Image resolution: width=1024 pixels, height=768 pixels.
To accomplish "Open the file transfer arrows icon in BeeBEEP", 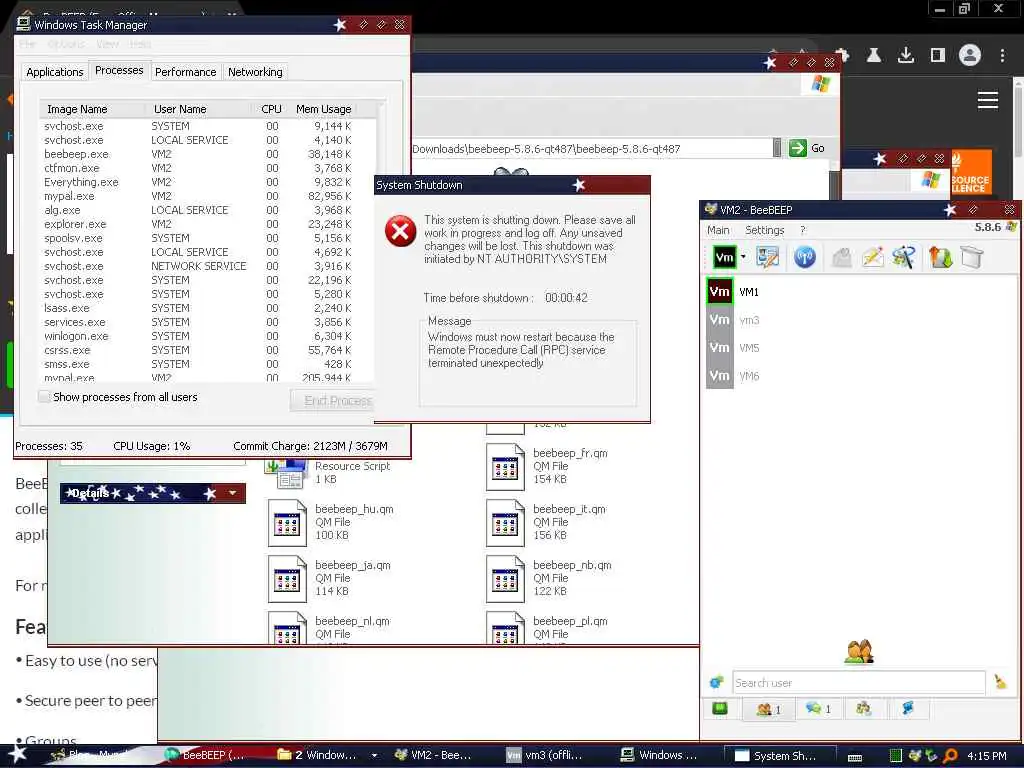I will pyautogui.click(x=940, y=257).
